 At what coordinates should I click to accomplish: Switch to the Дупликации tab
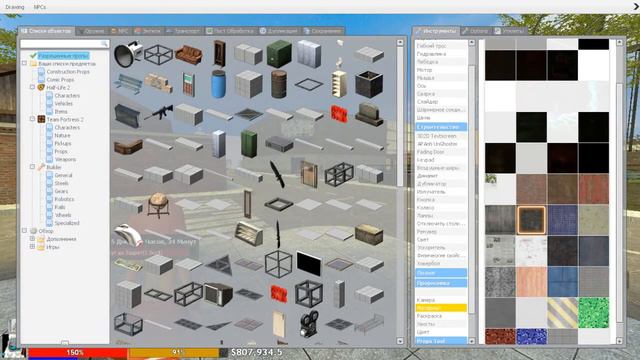[279, 31]
